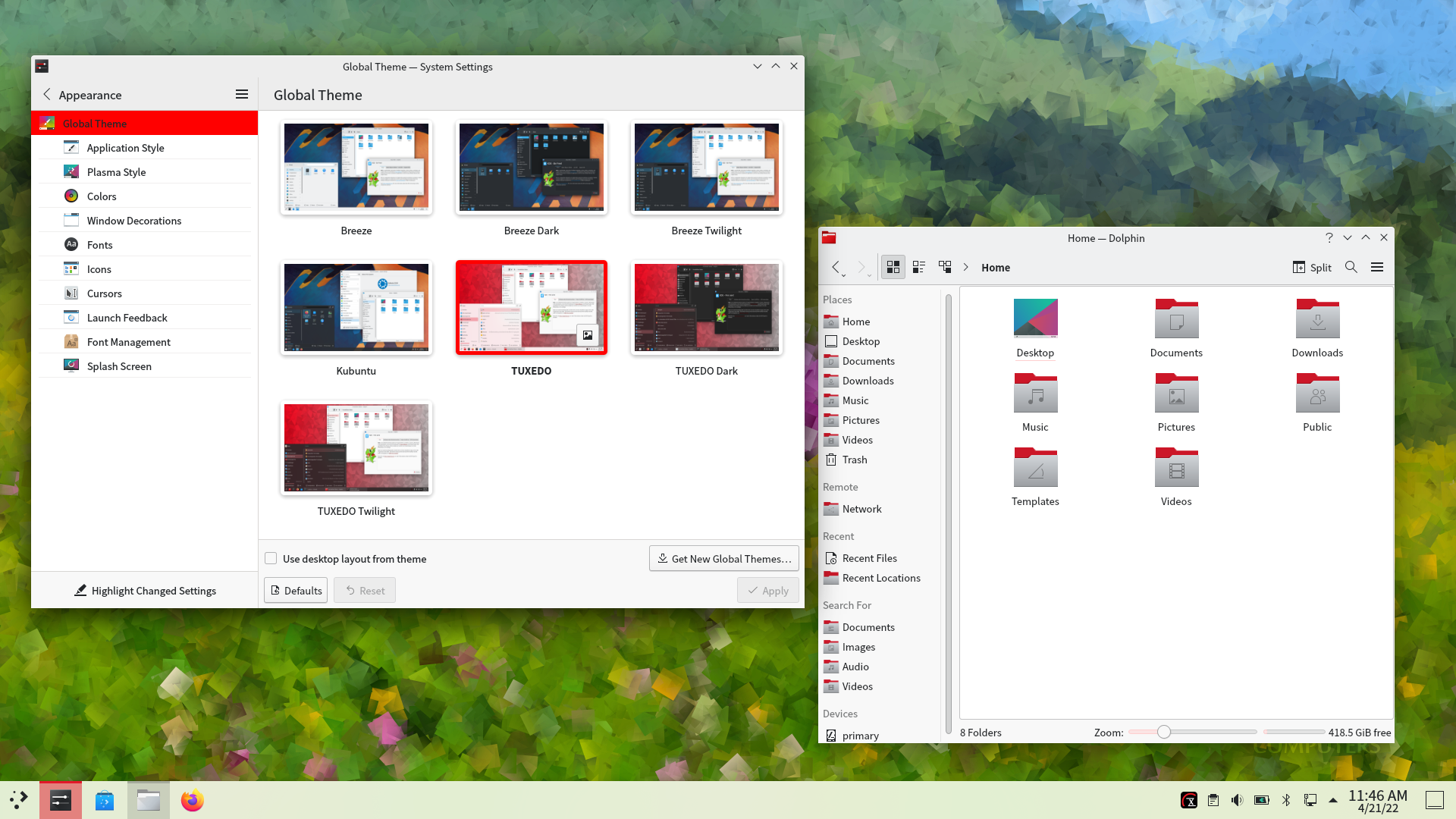Toggle Highlight Changed Settings
The width and height of the screenshot is (1456, 819).
(x=145, y=590)
